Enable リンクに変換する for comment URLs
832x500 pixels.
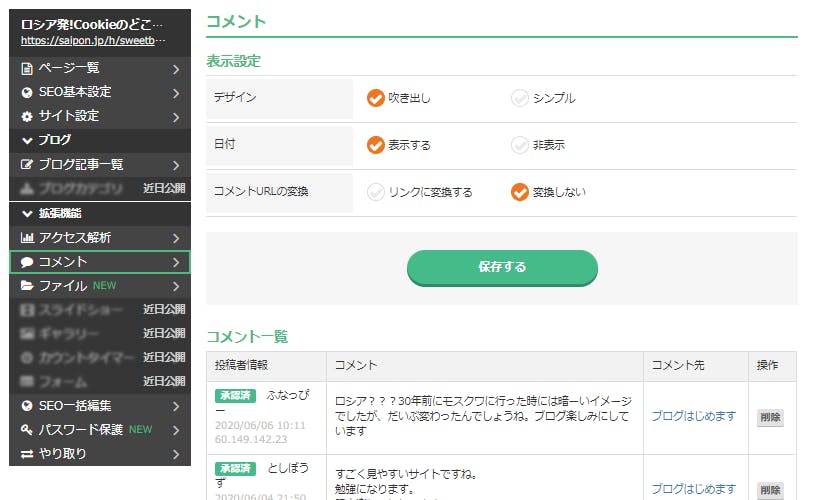pos(376,192)
